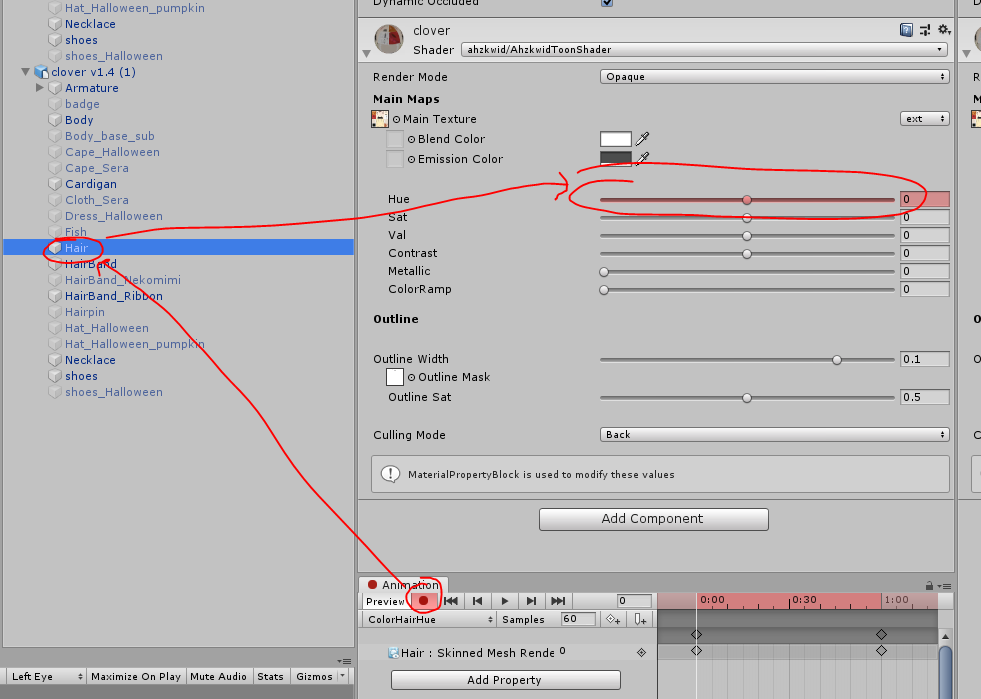The image size is (981, 699).
Task: Collapse the clover v1.4 (1) hierarchy node
Action: click(x=26, y=71)
